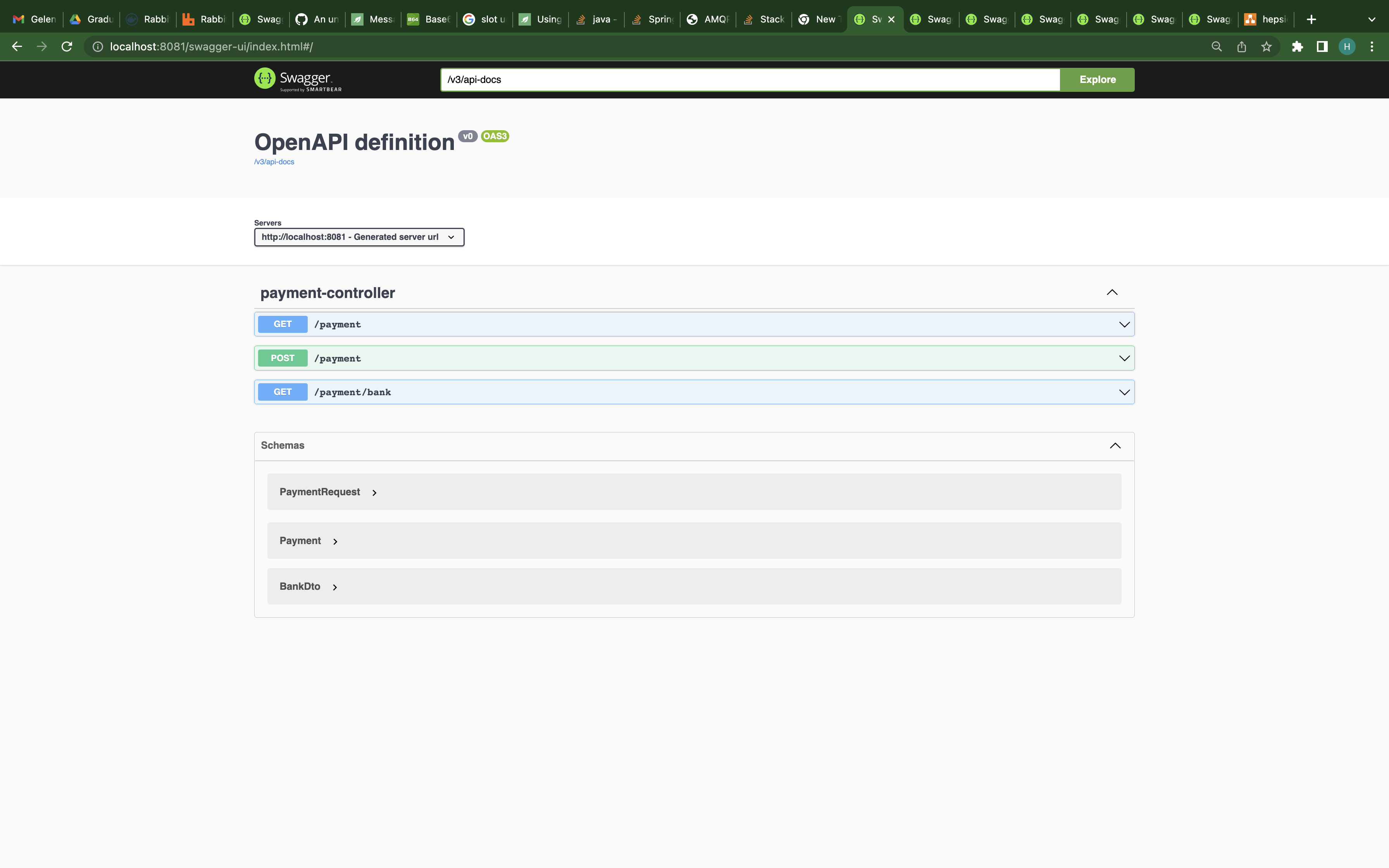Image resolution: width=1389 pixels, height=868 pixels.
Task: Bookmark the page with the star icon
Action: pyautogui.click(x=1266, y=46)
